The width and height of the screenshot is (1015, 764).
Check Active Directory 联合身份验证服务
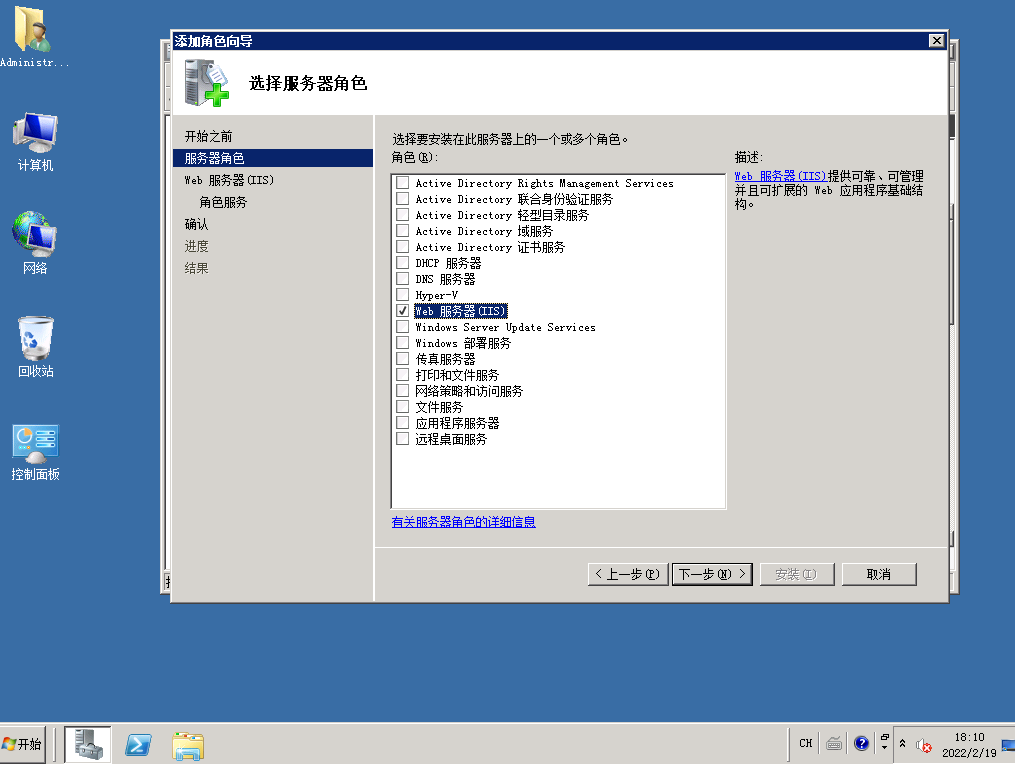(403, 199)
